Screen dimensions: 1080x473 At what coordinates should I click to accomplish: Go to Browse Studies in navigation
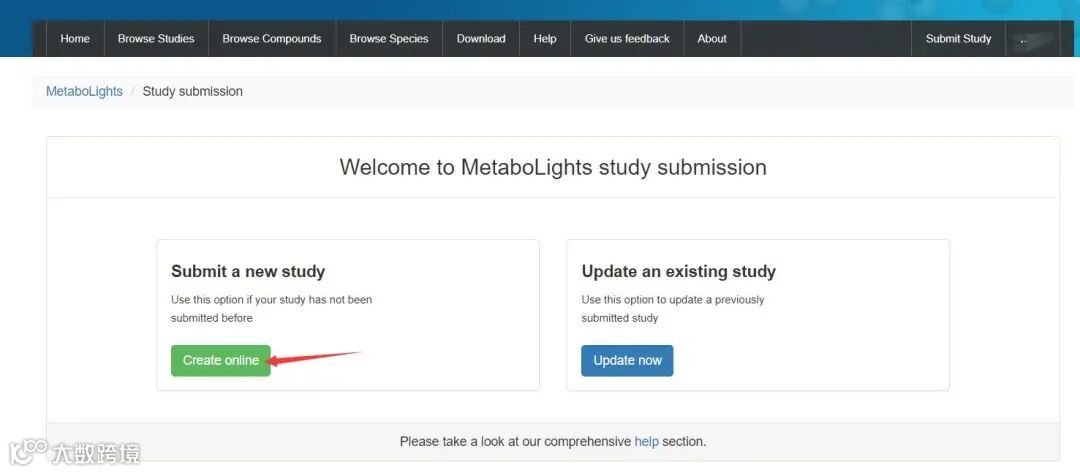[156, 39]
